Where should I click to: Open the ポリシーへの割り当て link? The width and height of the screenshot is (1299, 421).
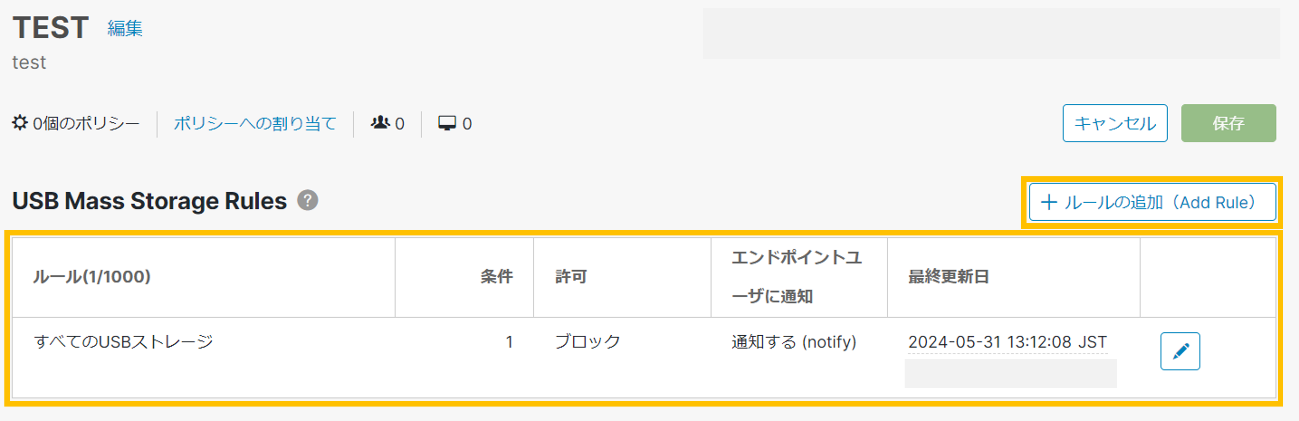point(255,123)
